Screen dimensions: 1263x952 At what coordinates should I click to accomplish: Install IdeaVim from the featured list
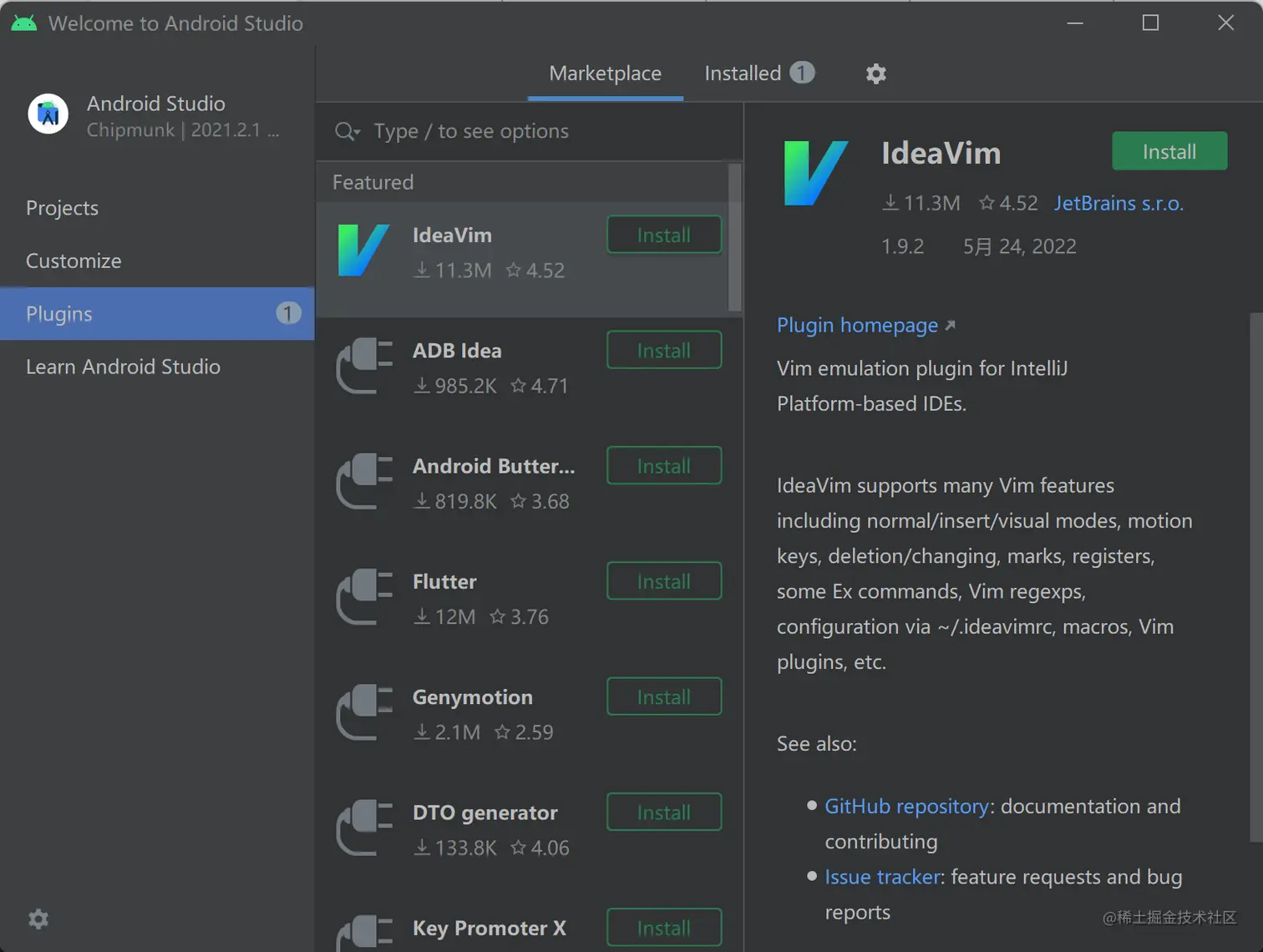click(x=664, y=235)
